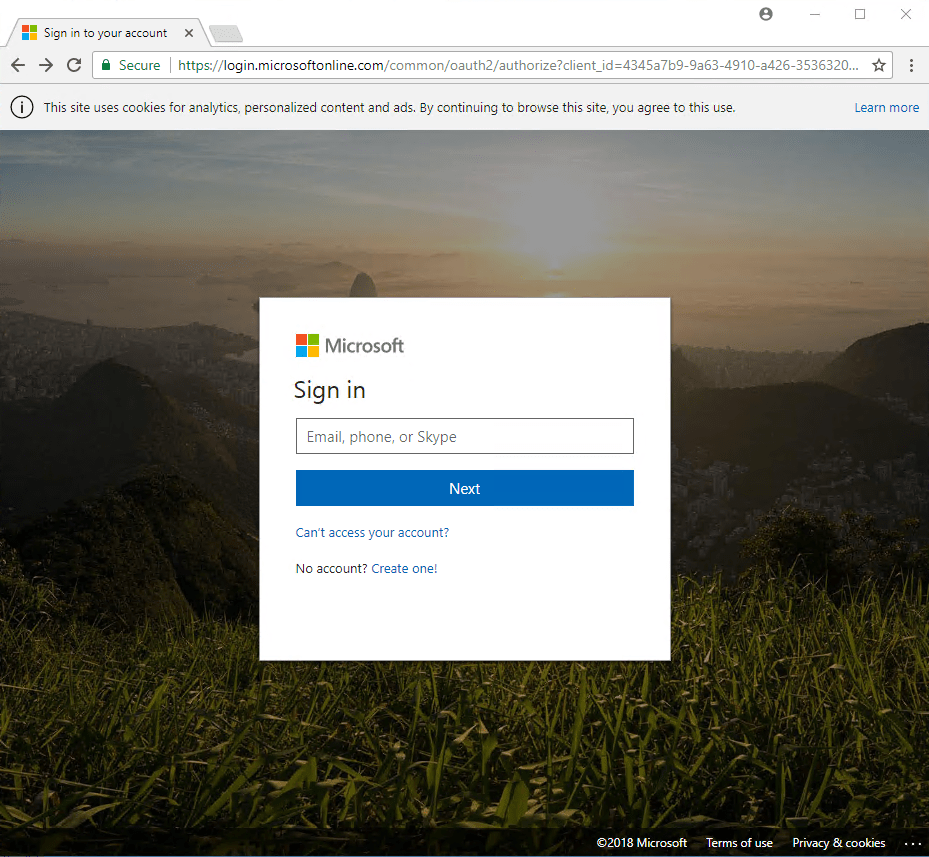Click the browser forward arrow
This screenshot has height=857, width=929.
46,65
